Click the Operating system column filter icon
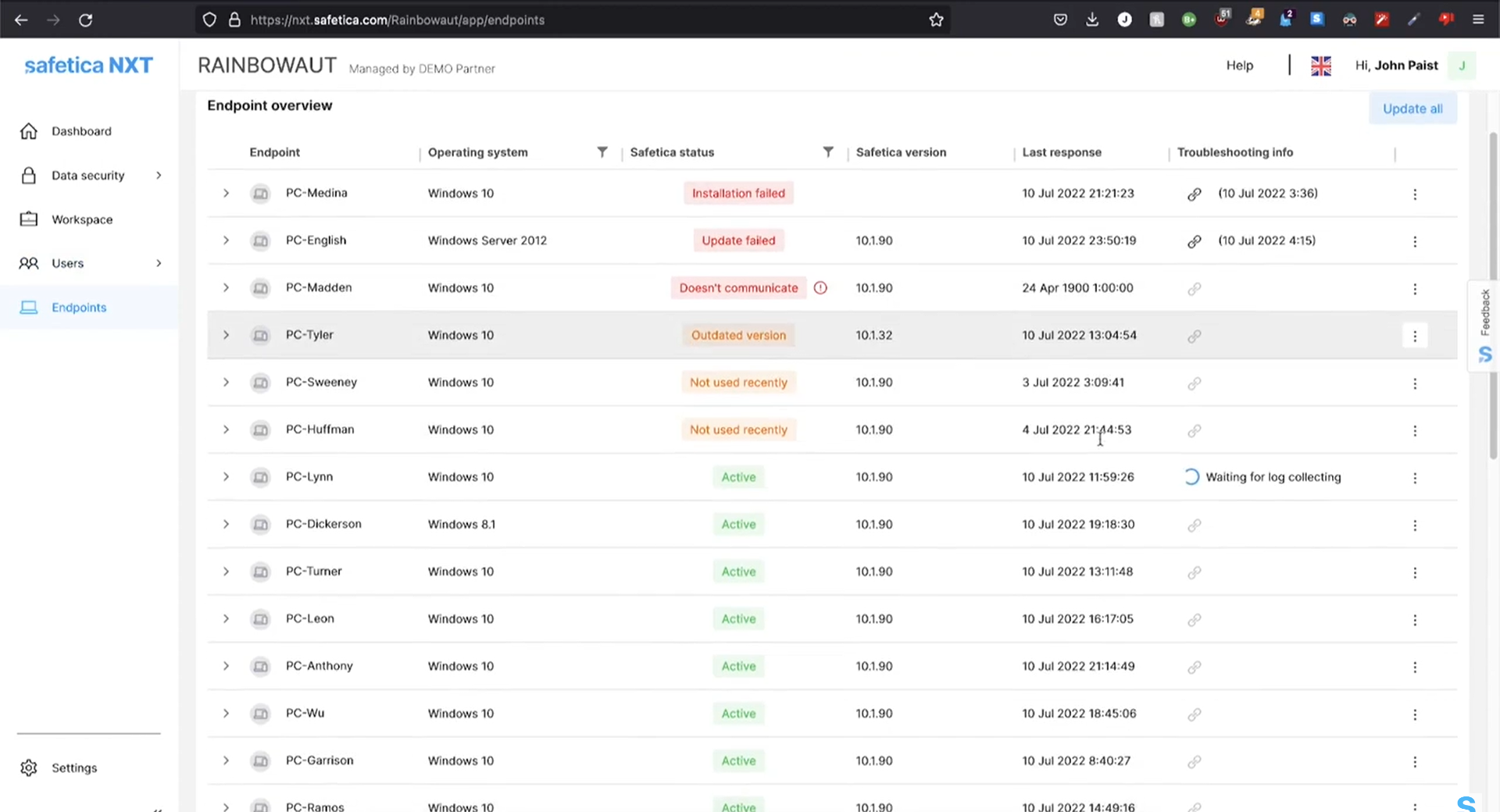This screenshot has height=812, width=1500. pyautogui.click(x=602, y=152)
